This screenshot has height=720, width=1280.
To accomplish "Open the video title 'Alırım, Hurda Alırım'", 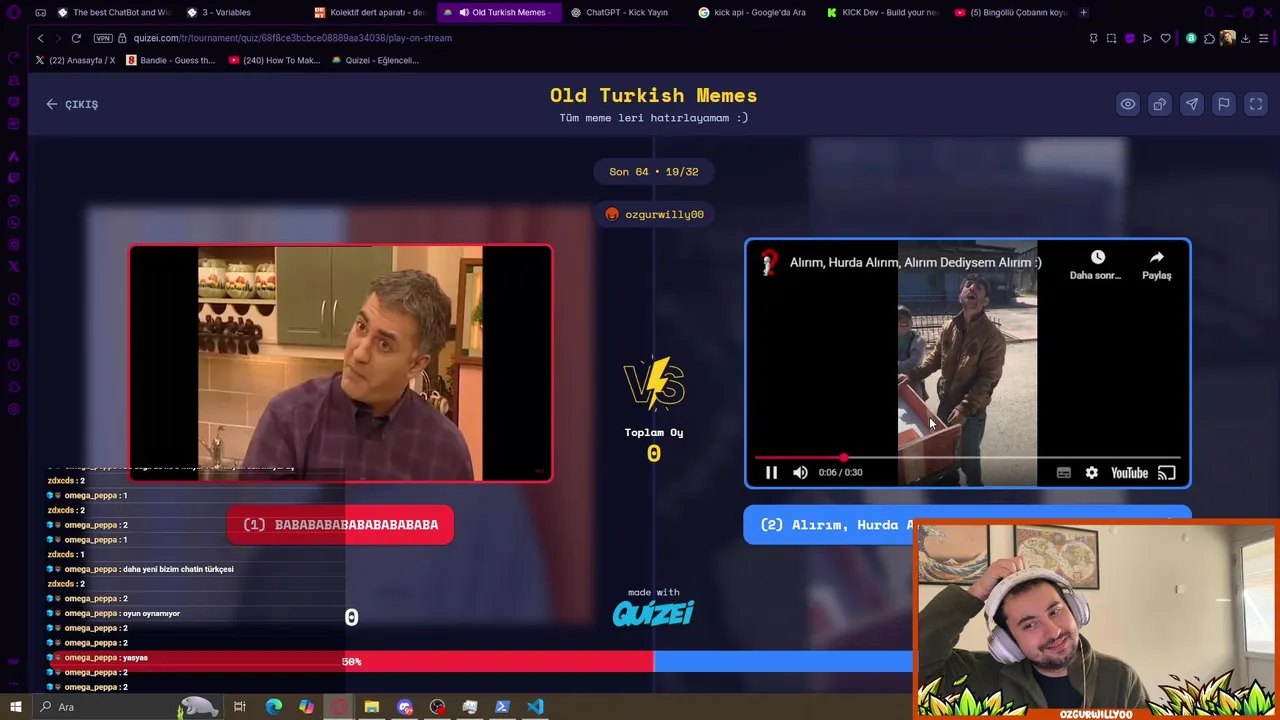I will [x=915, y=262].
